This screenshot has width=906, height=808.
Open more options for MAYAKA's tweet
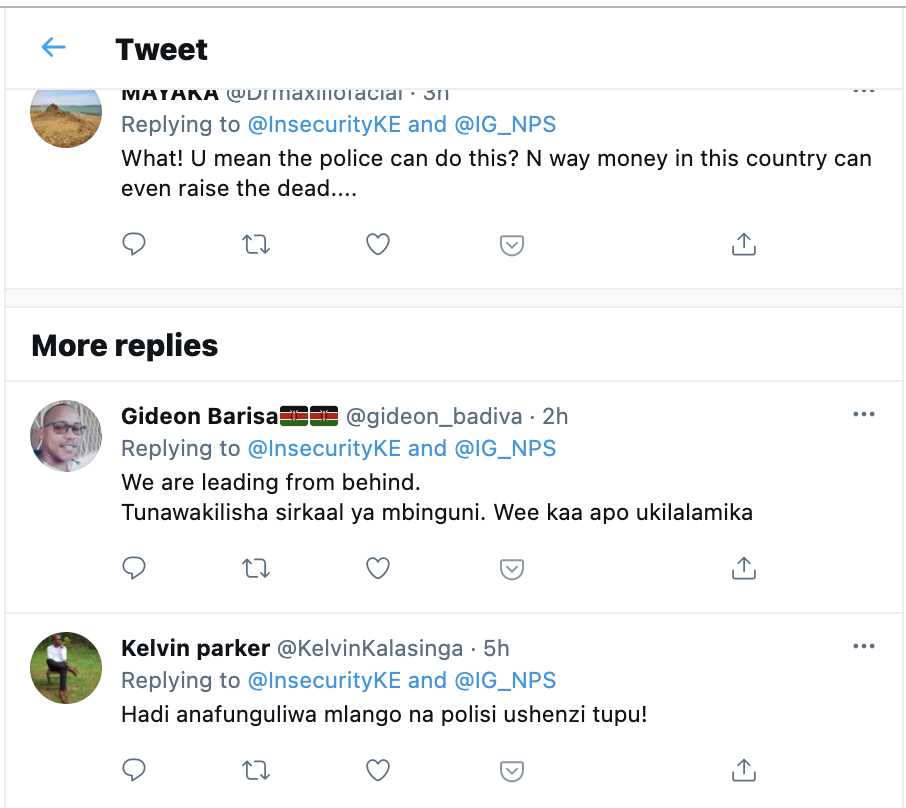coord(864,91)
